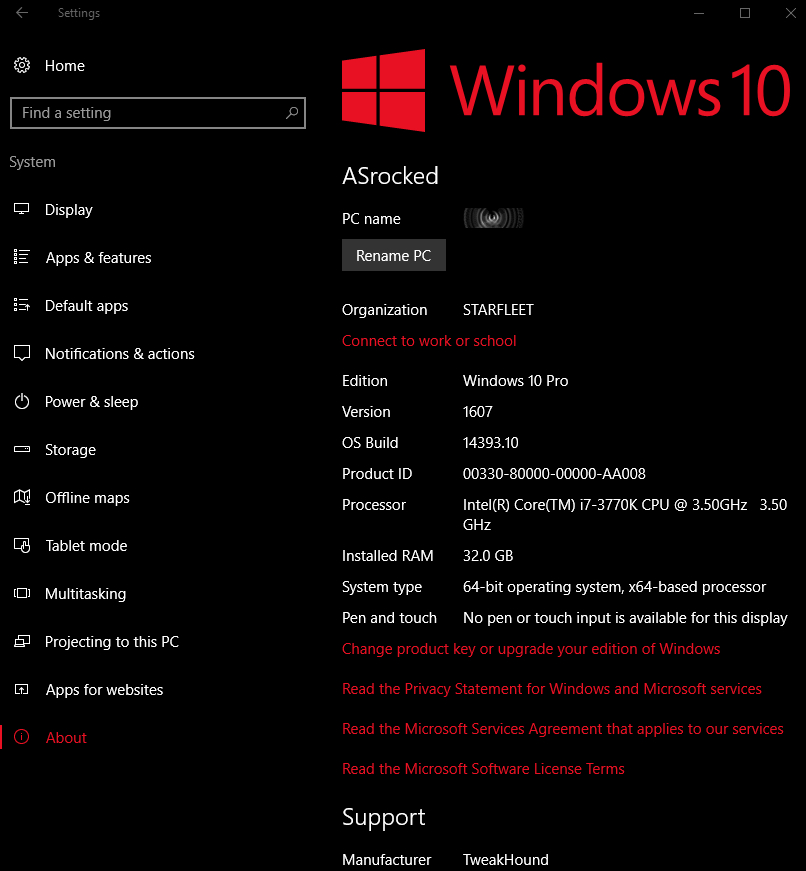This screenshot has height=871, width=806.
Task: Click the Windows 10 logo
Action: [565, 90]
